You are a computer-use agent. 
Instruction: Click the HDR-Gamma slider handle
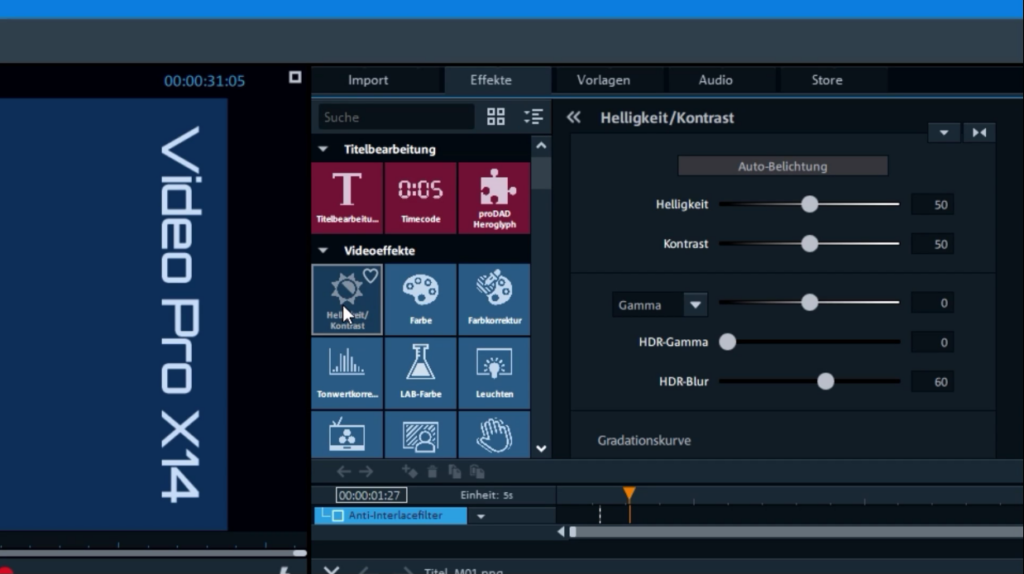click(x=728, y=342)
